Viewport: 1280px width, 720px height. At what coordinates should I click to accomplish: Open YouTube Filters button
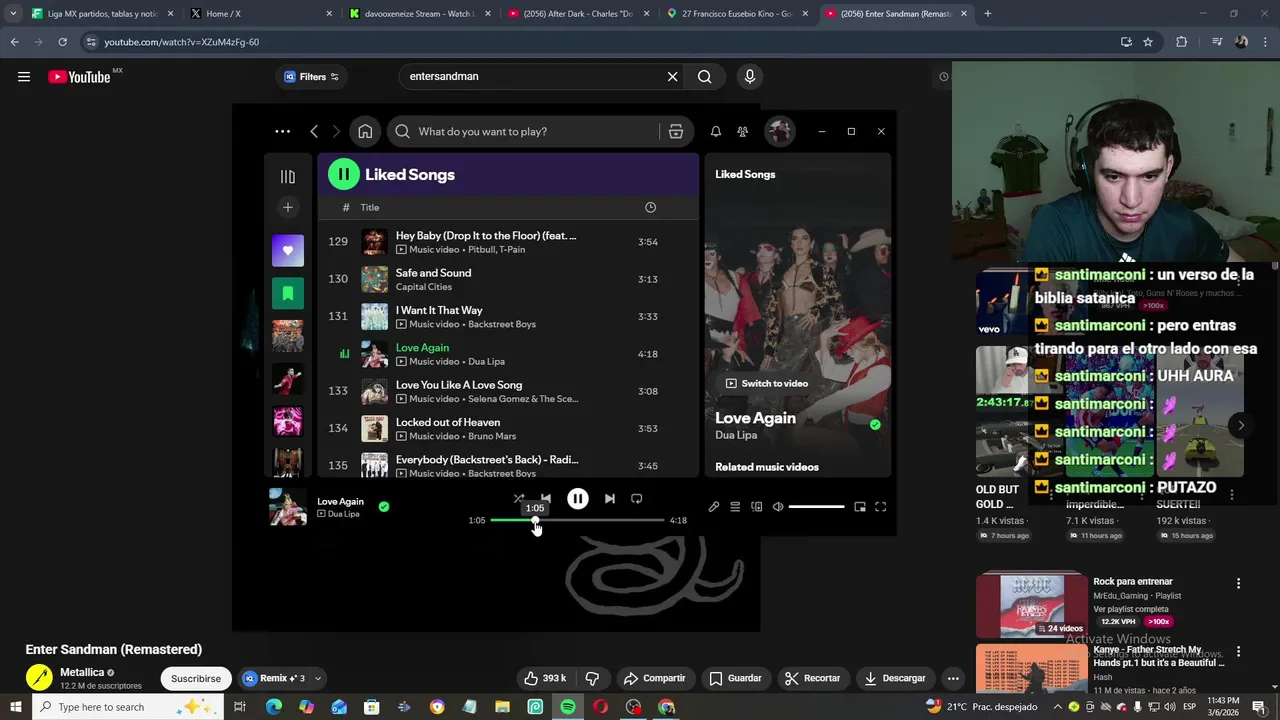point(311,77)
